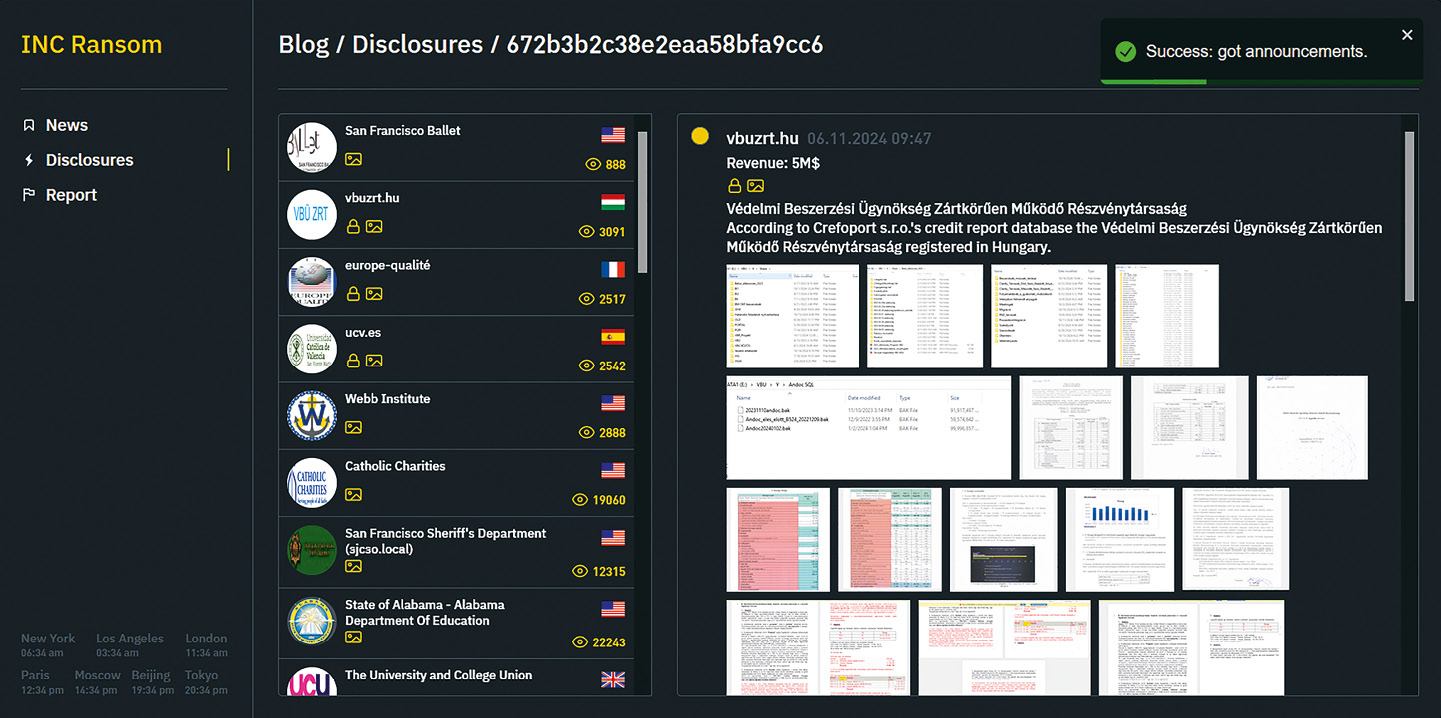
Task: Open the Report menu item
Action: pyautogui.click(x=72, y=195)
